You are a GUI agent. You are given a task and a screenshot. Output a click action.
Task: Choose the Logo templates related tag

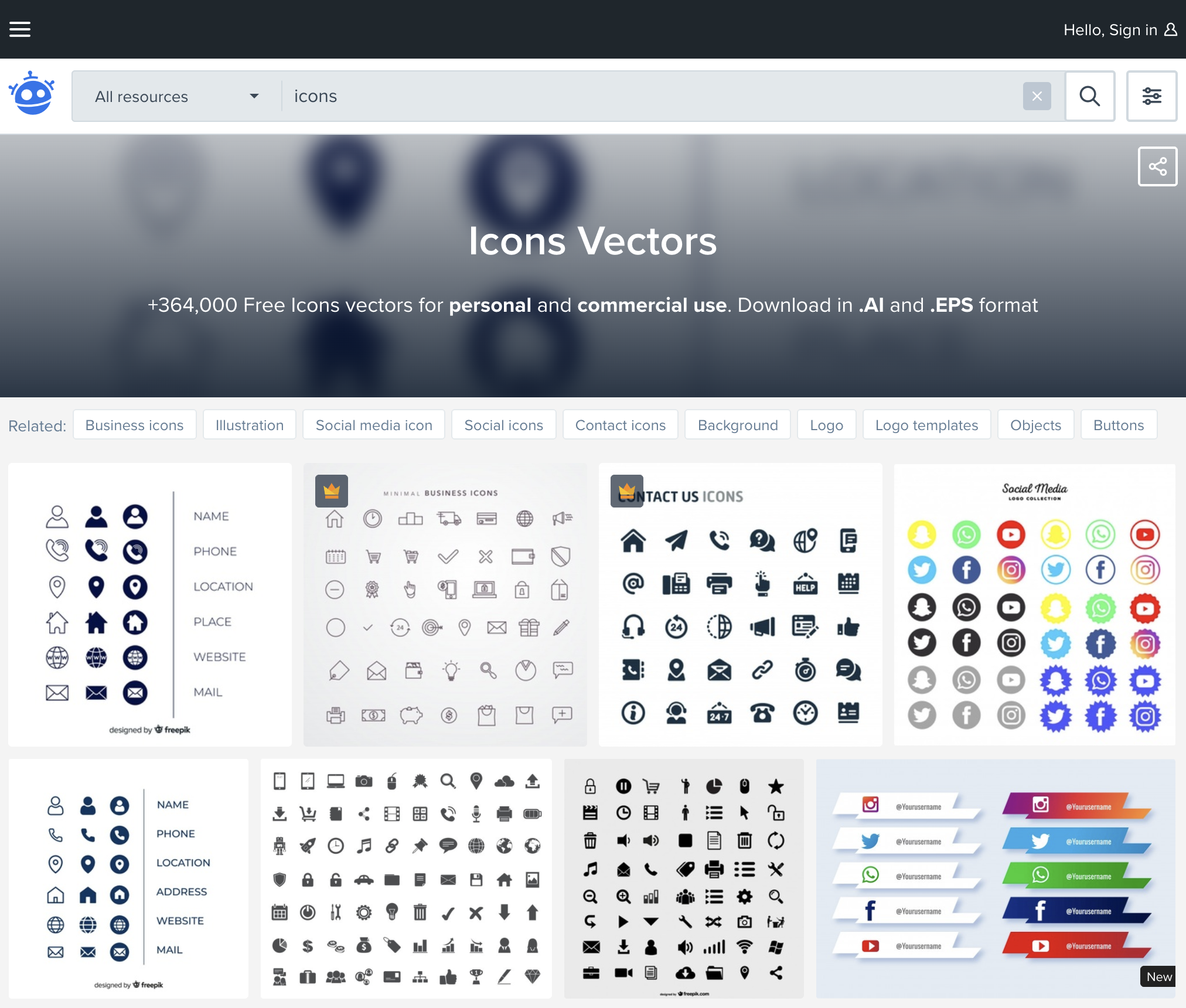point(926,425)
